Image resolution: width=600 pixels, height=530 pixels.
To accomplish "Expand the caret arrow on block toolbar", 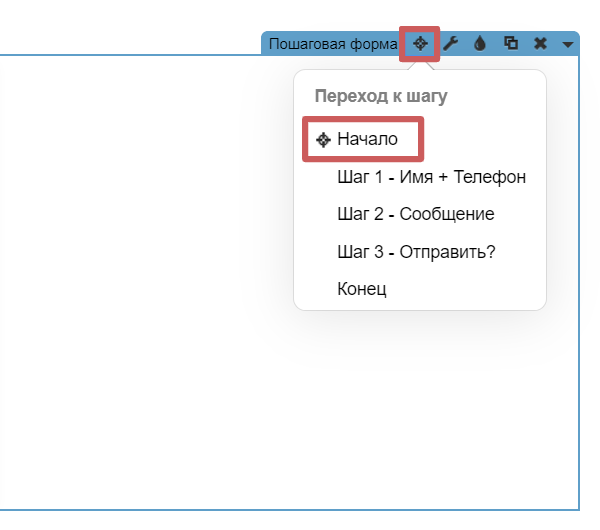I will (568, 45).
